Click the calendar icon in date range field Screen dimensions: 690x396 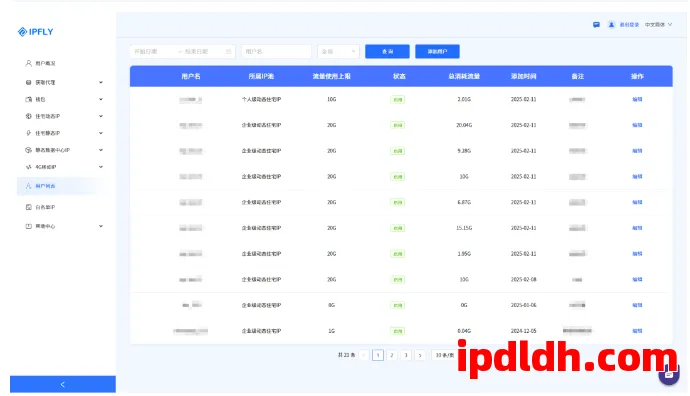coord(228,51)
